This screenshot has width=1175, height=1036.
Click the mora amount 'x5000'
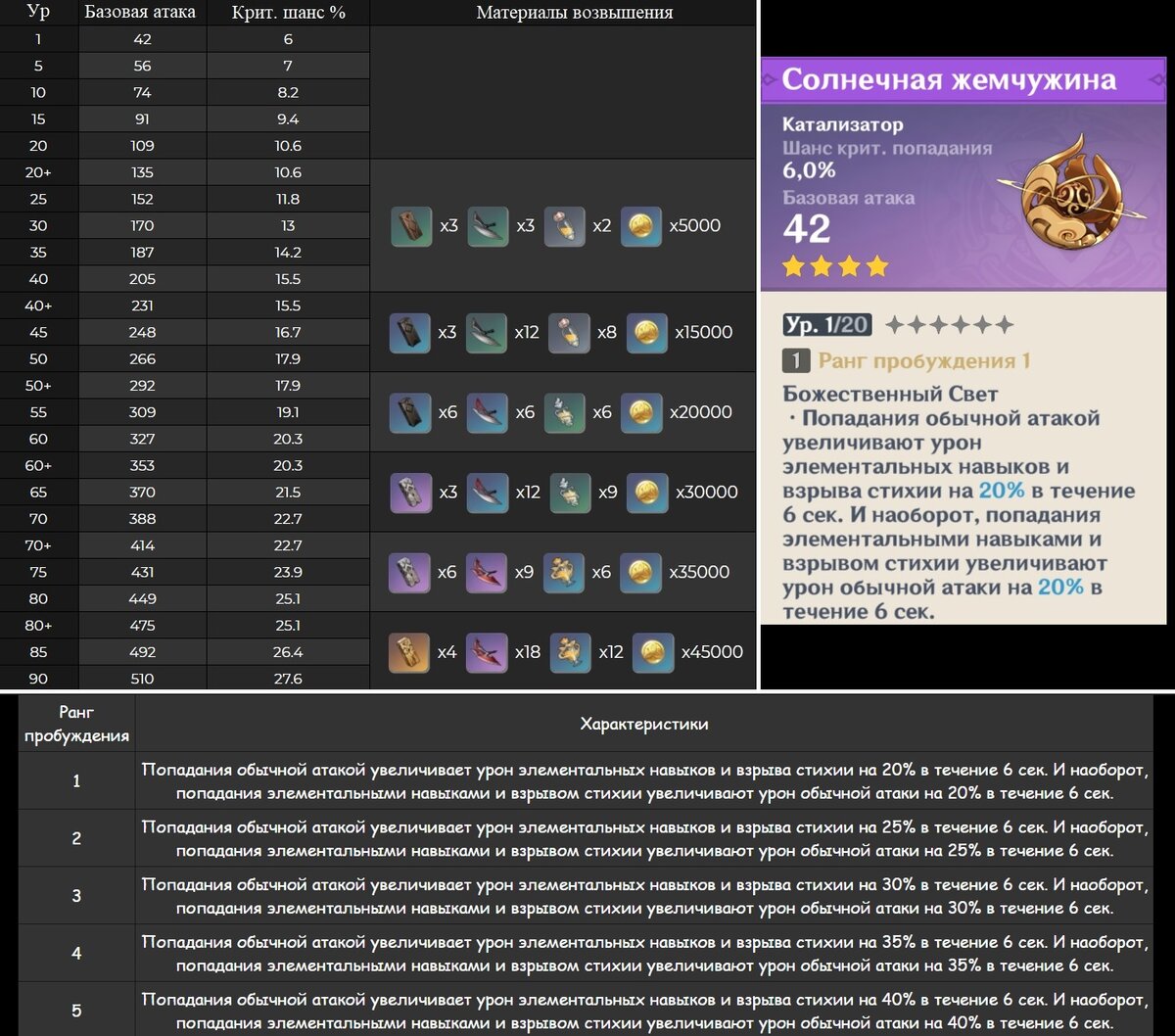click(695, 226)
